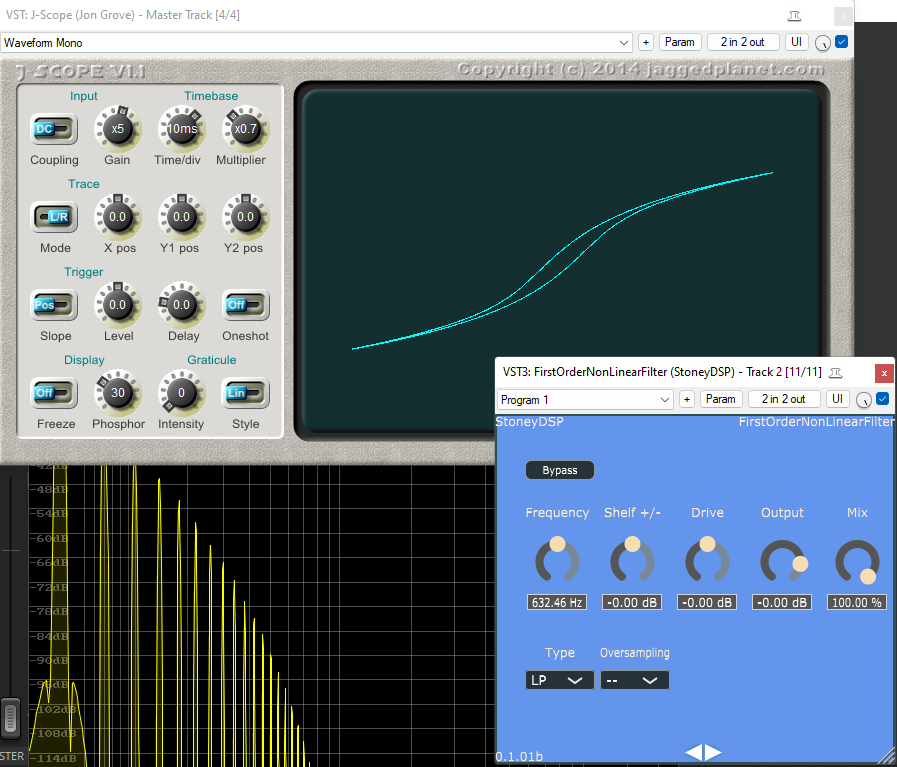Click the Drive -0.00 dB value field
Image resolution: width=897 pixels, height=767 pixels.
click(707, 602)
